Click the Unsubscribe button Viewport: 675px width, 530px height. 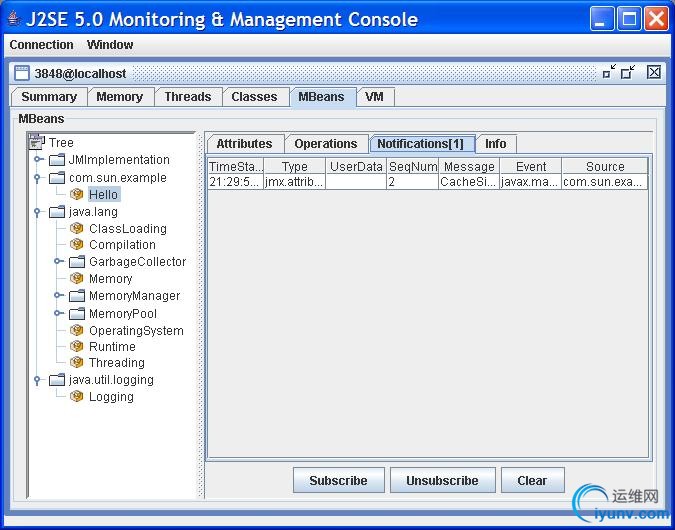(x=443, y=480)
